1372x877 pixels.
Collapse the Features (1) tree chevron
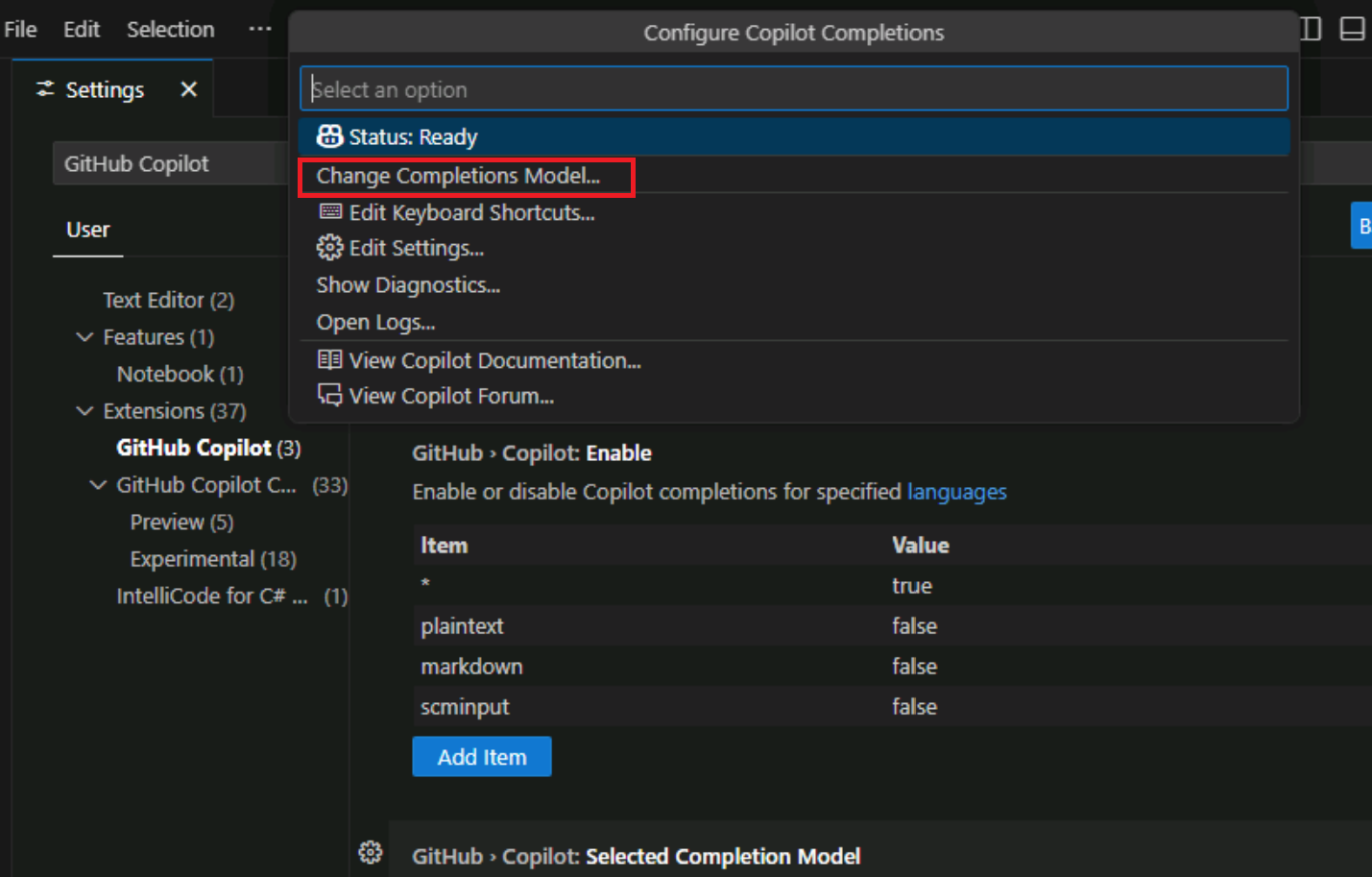pyautogui.click(x=84, y=337)
